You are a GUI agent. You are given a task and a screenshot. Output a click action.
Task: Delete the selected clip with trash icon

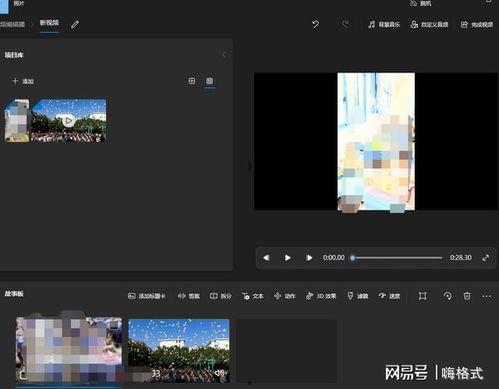[x=467, y=296]
